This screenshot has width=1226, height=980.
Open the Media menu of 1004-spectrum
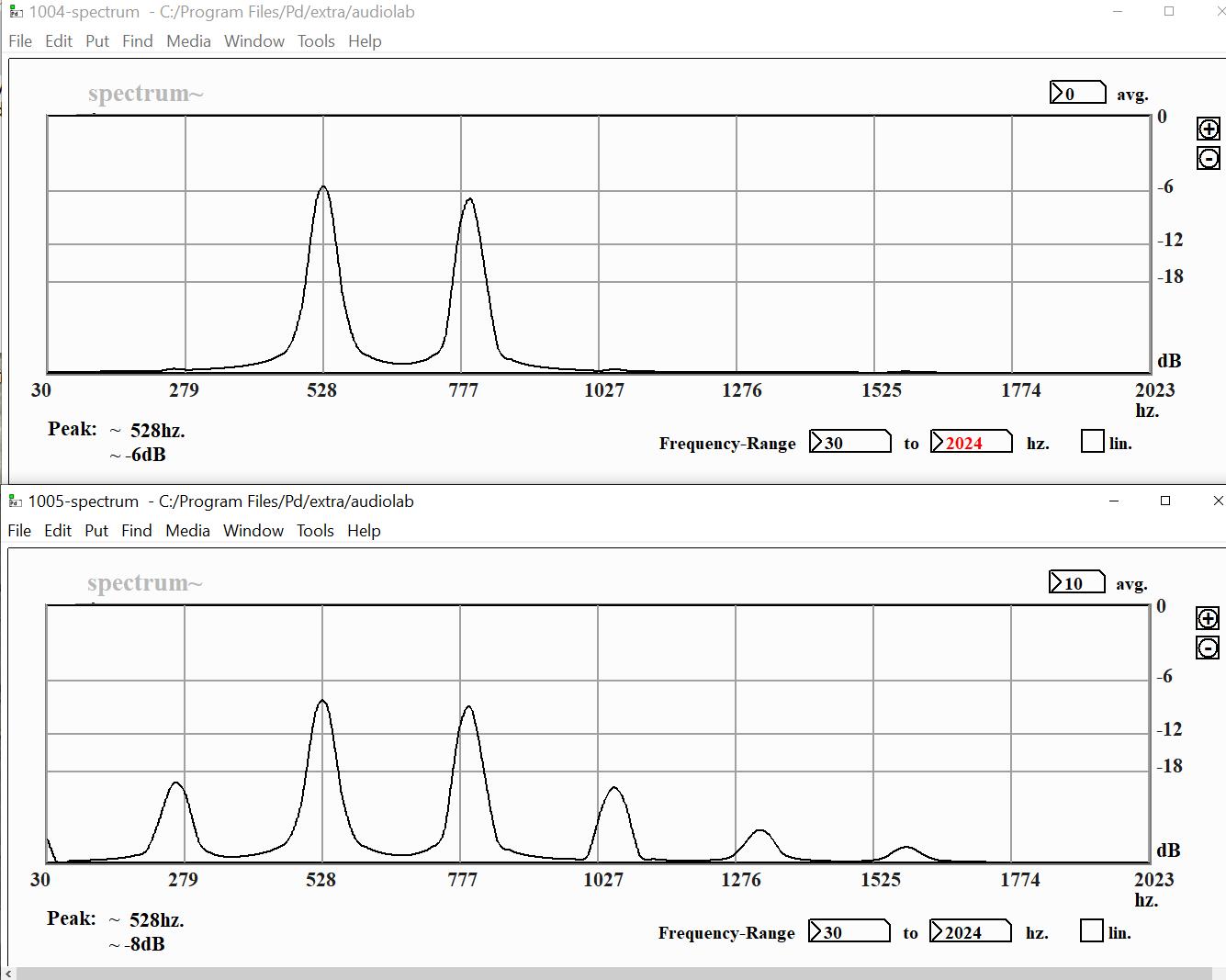[187, 41]
